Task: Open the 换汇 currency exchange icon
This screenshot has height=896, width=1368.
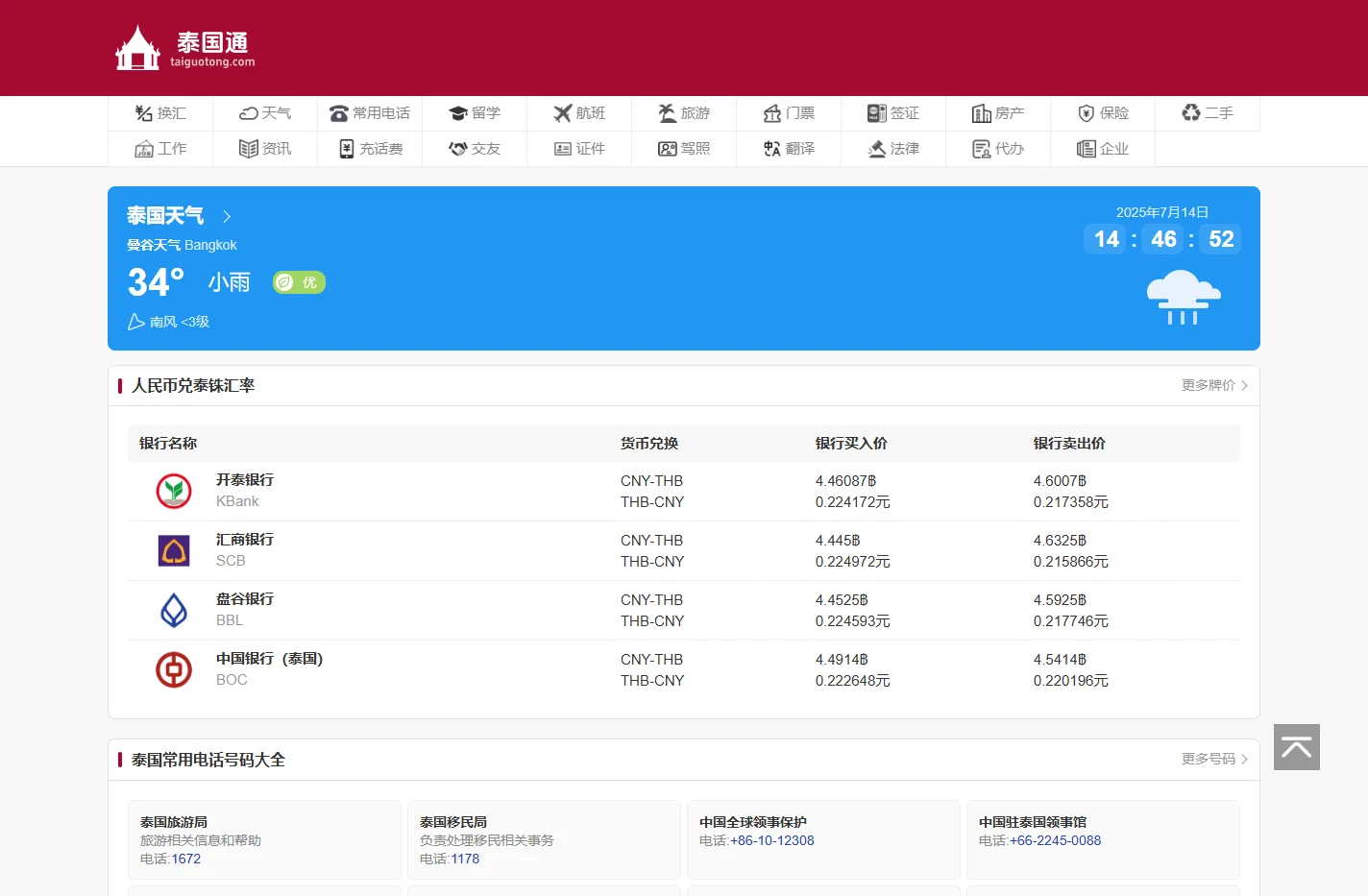Action: coord(144,113)
